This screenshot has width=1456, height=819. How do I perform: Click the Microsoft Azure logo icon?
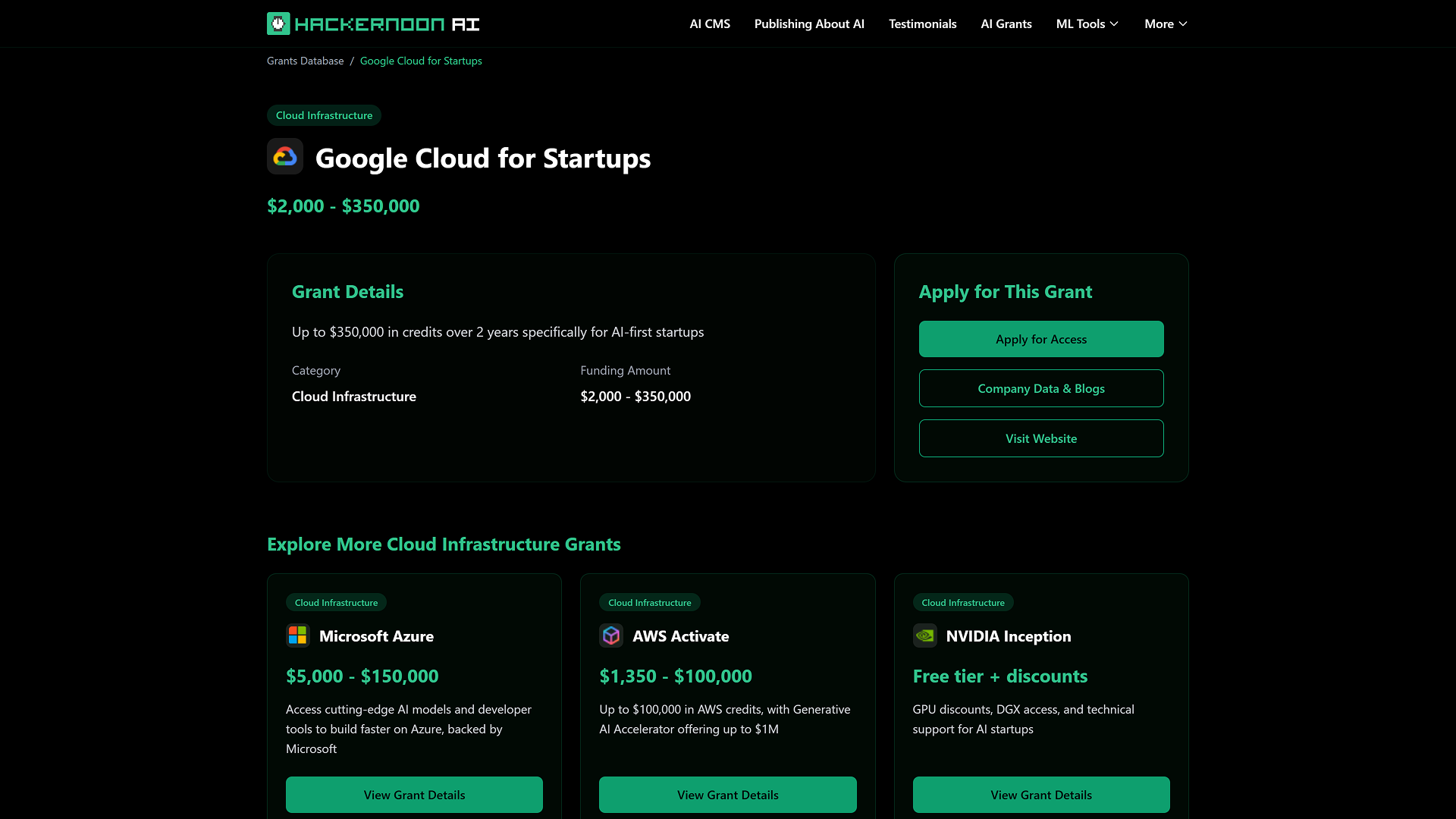(297, 635)
